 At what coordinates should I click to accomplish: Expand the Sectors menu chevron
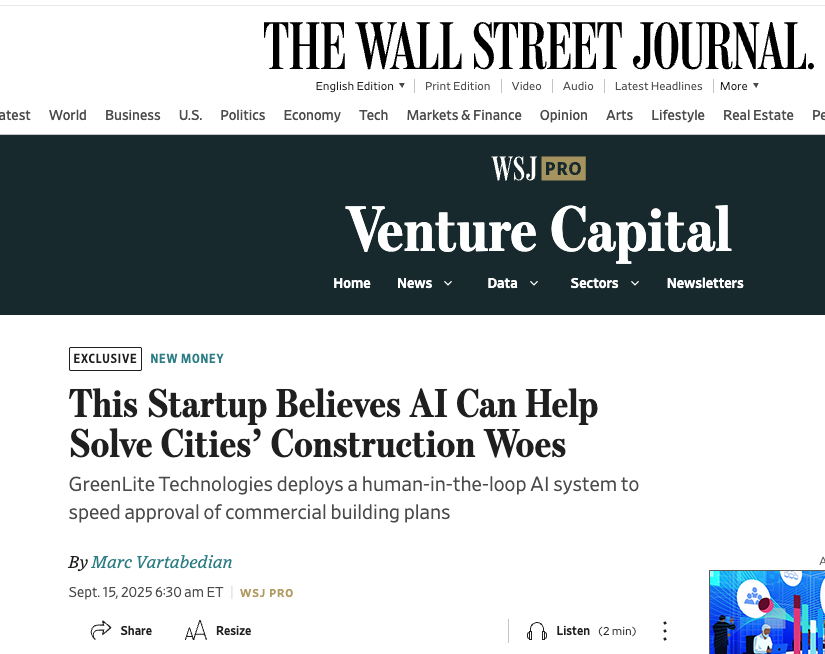pyautogui.click(x=635, y=283)
